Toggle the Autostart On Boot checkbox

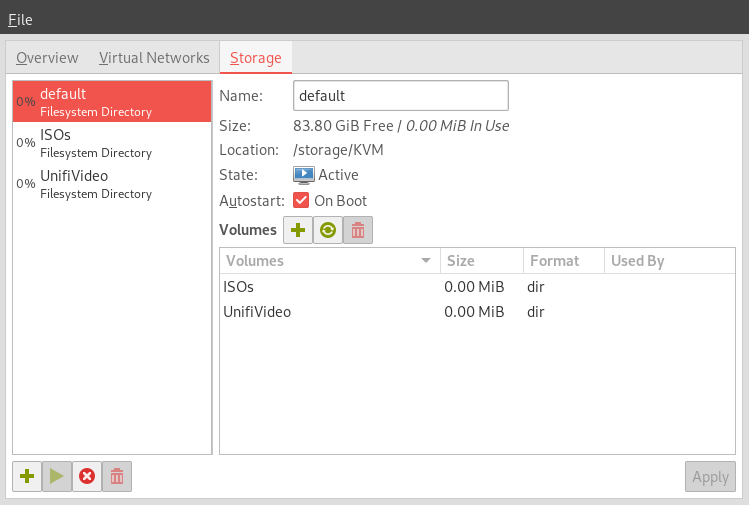click(301, 200)
